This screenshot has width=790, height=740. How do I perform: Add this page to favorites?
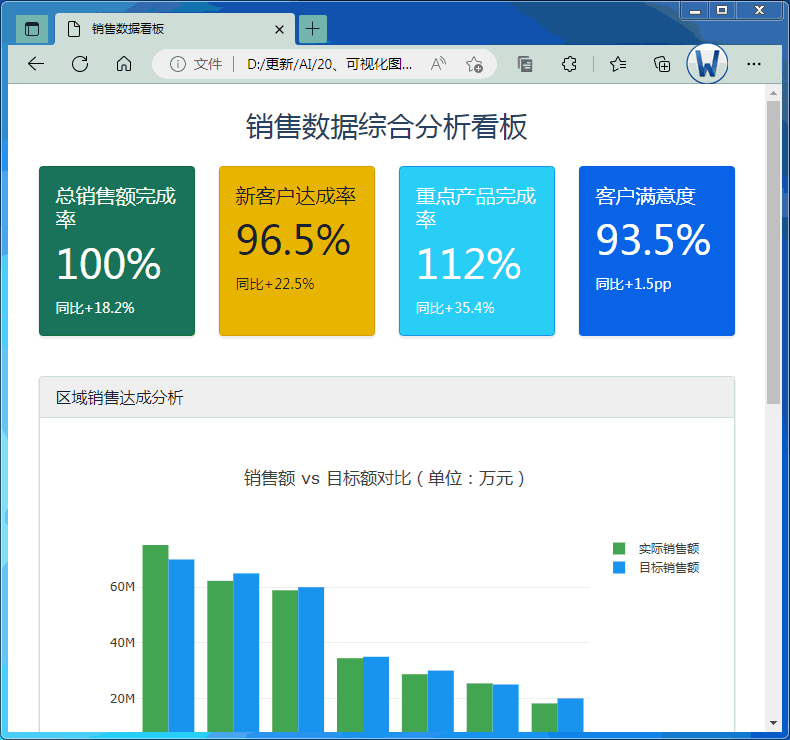coord(474,64)
